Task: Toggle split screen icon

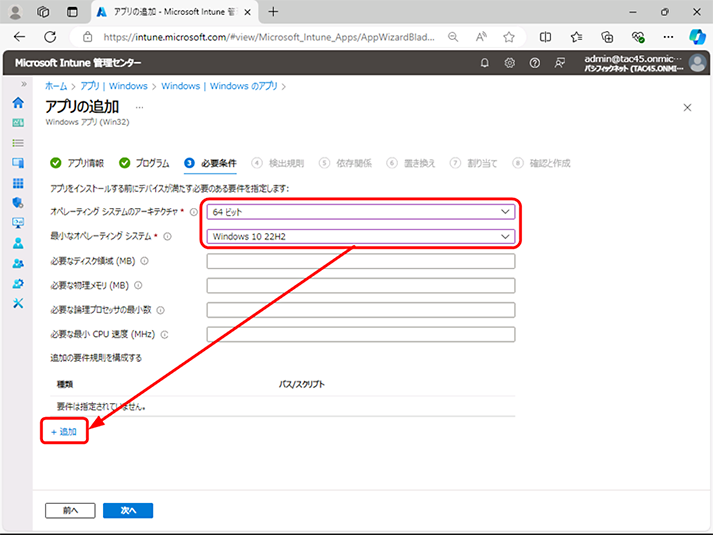Action: click(545, 37)
